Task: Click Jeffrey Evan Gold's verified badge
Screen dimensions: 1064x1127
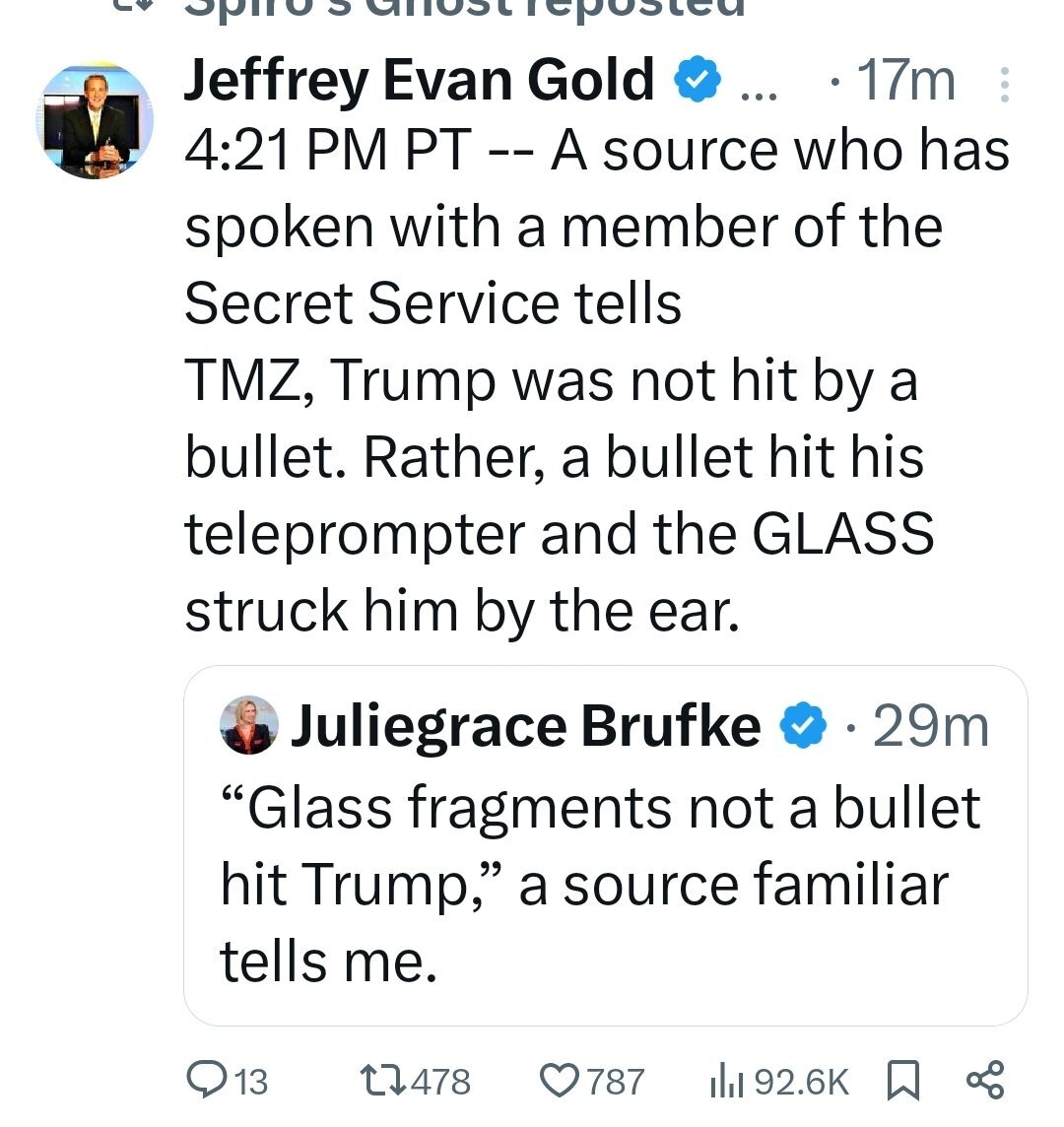Action: point(697,80)
